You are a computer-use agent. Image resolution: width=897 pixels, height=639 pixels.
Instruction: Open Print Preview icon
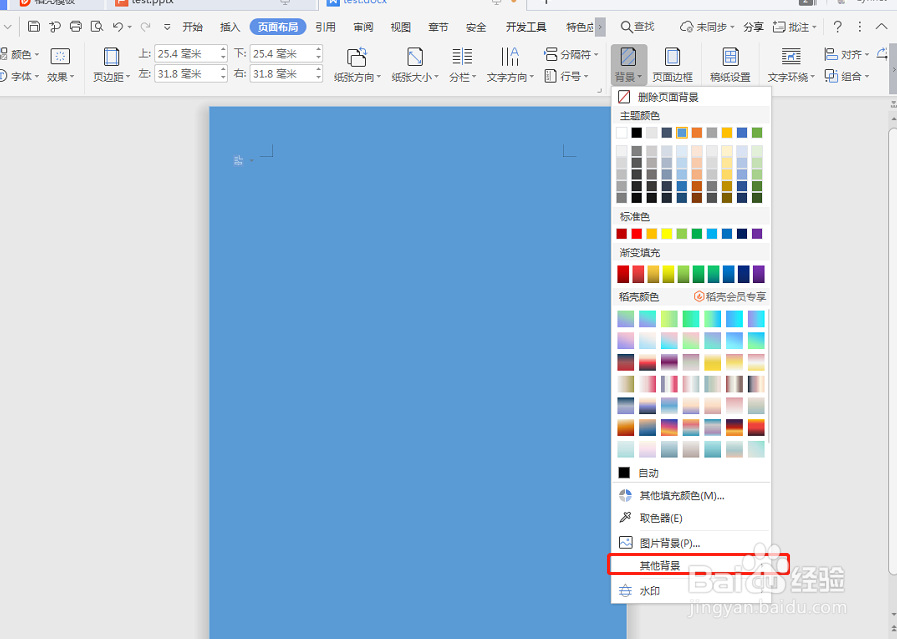(x=97, y=26)
